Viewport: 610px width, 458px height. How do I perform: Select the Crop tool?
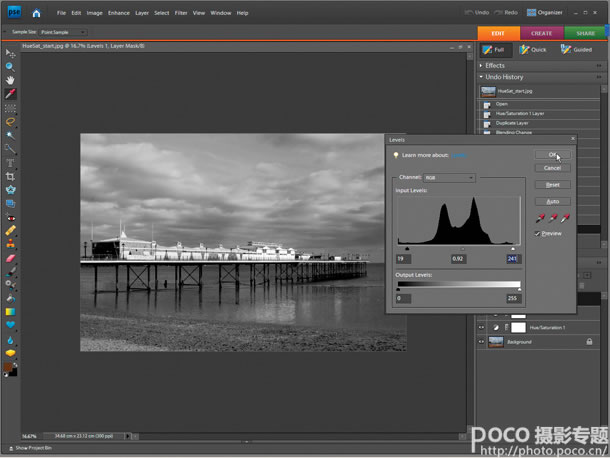tap(9, 176)
